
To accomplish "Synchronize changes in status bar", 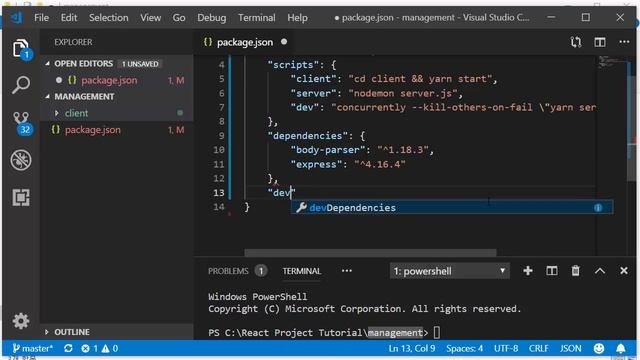I will coord(68,349).
